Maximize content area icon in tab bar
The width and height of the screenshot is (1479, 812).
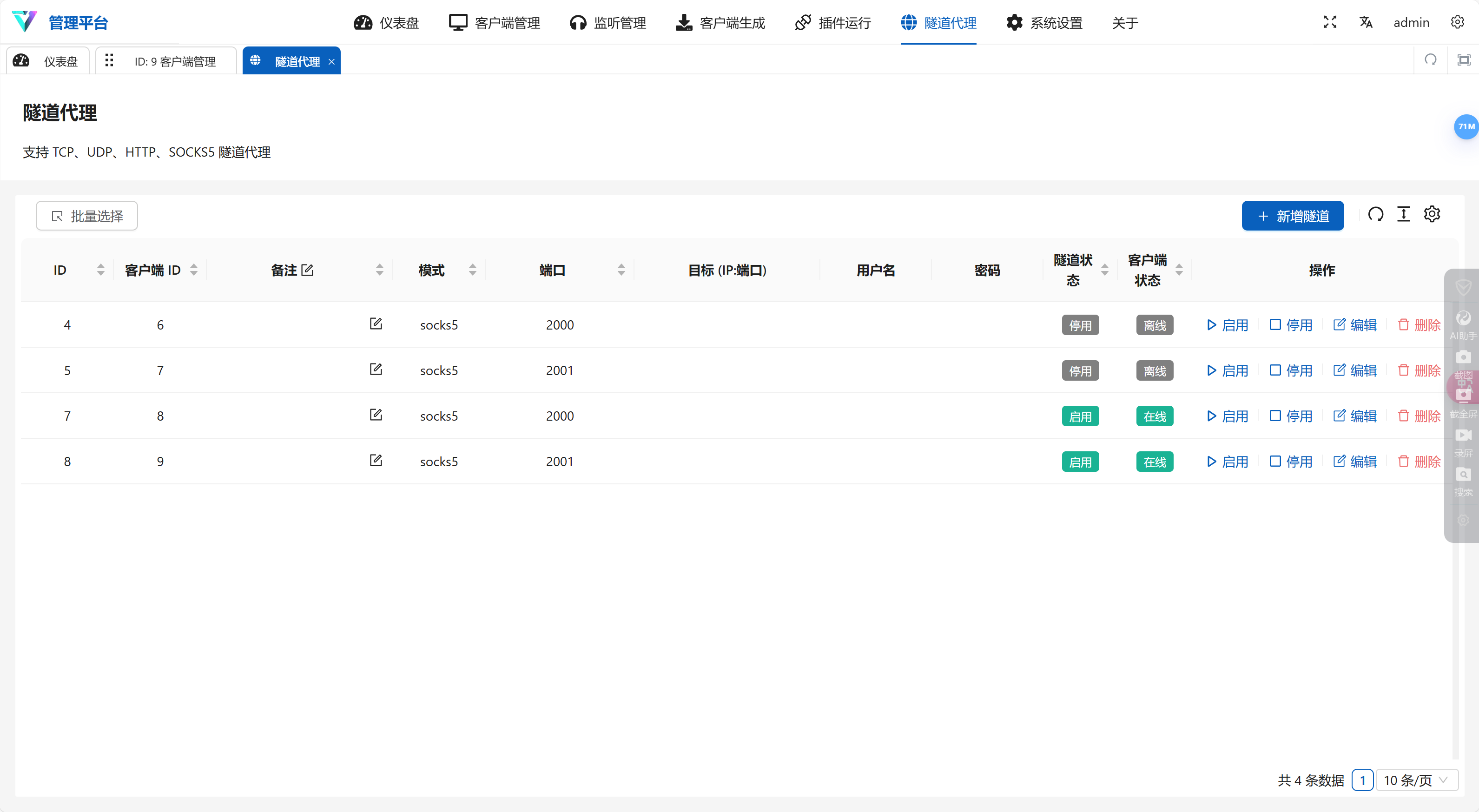(x=1464, y=59)
